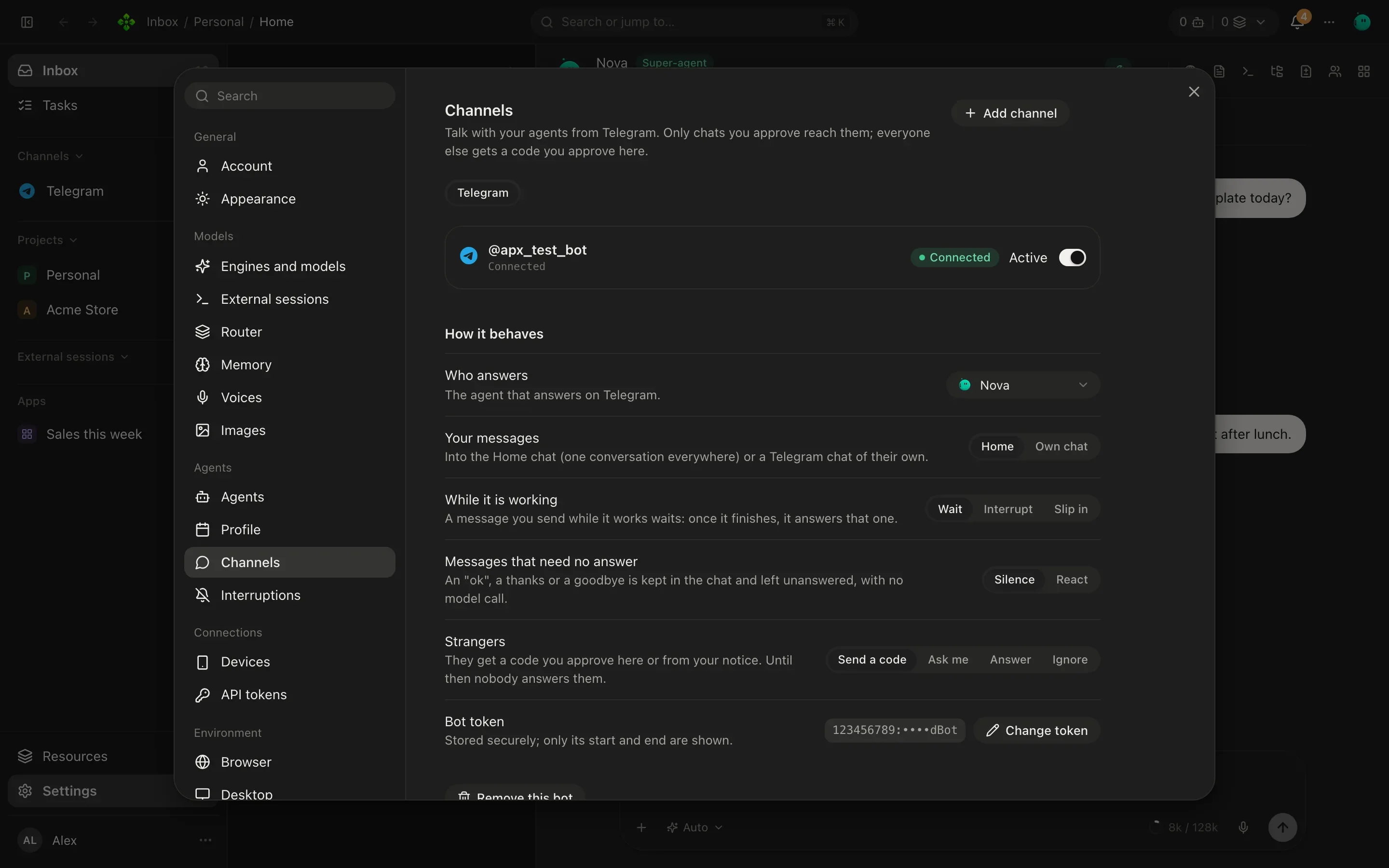Viewport: 1389px width, 868px height.
Task: Select Send a code for Strangers
Action: click(872, 660)
